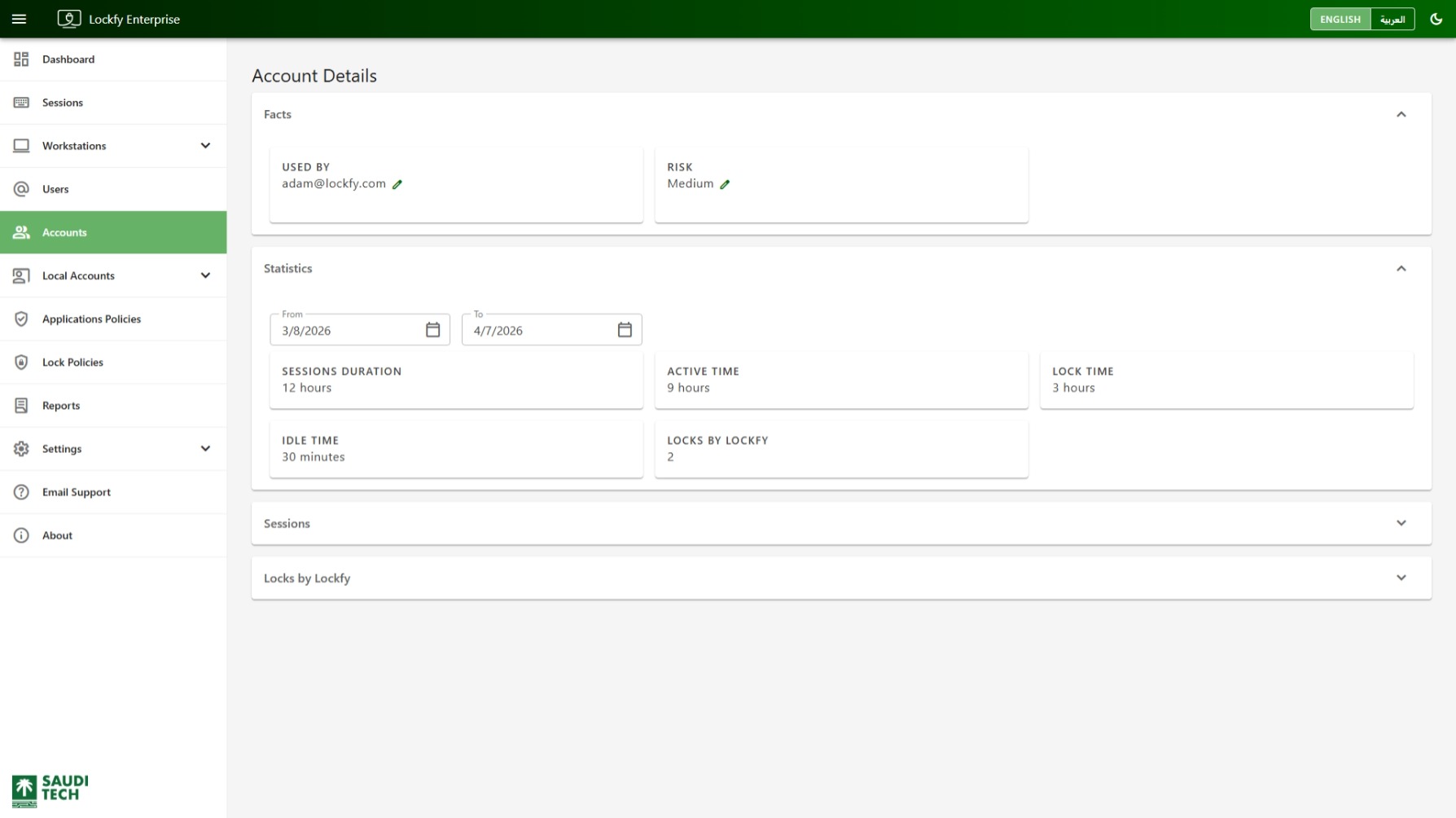Click the Reports document icon

(x=21, y=405)
